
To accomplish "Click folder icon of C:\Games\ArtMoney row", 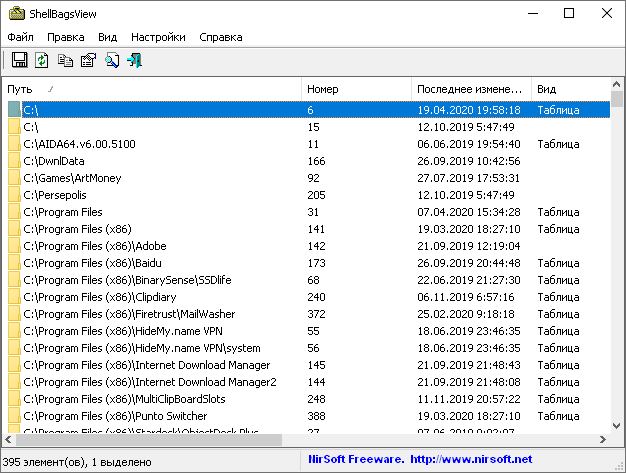I will pos(14,178).
